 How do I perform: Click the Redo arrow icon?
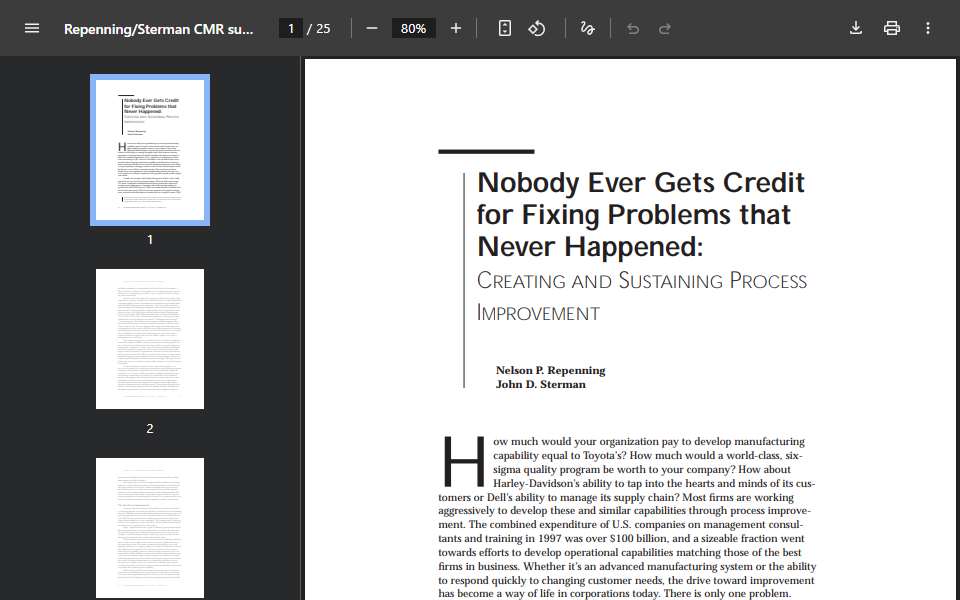tap(665, 29)
